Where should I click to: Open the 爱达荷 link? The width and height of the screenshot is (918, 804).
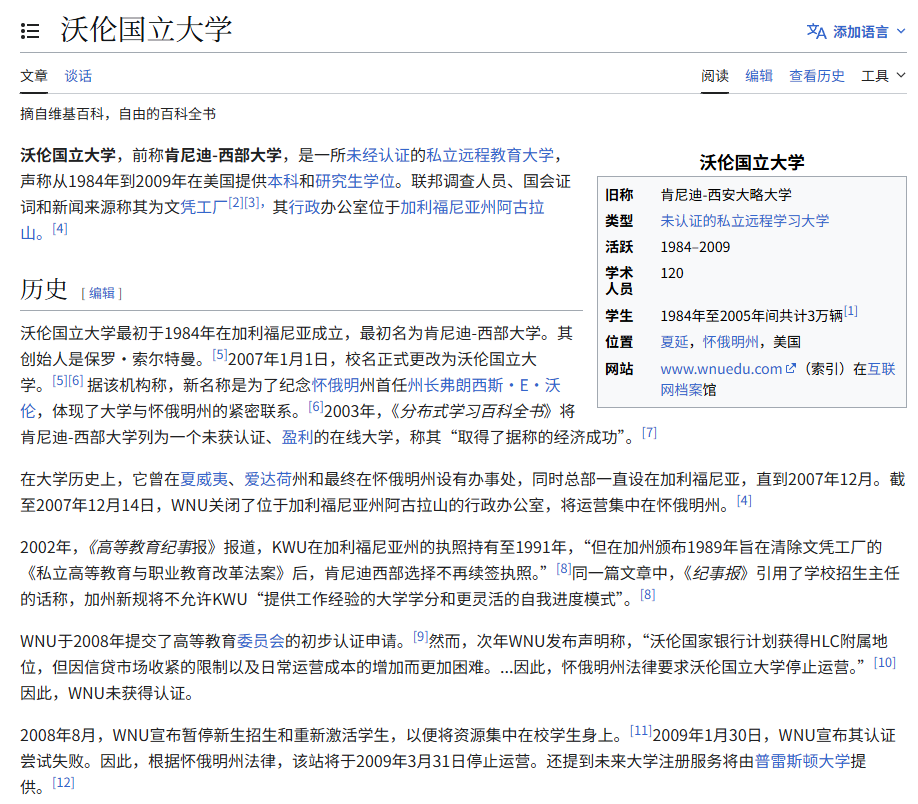pyautogui.click(x=268, y=480)
